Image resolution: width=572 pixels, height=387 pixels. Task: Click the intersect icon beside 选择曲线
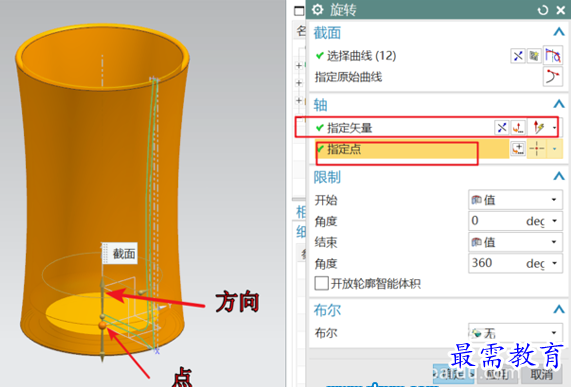tap(518, 56)
